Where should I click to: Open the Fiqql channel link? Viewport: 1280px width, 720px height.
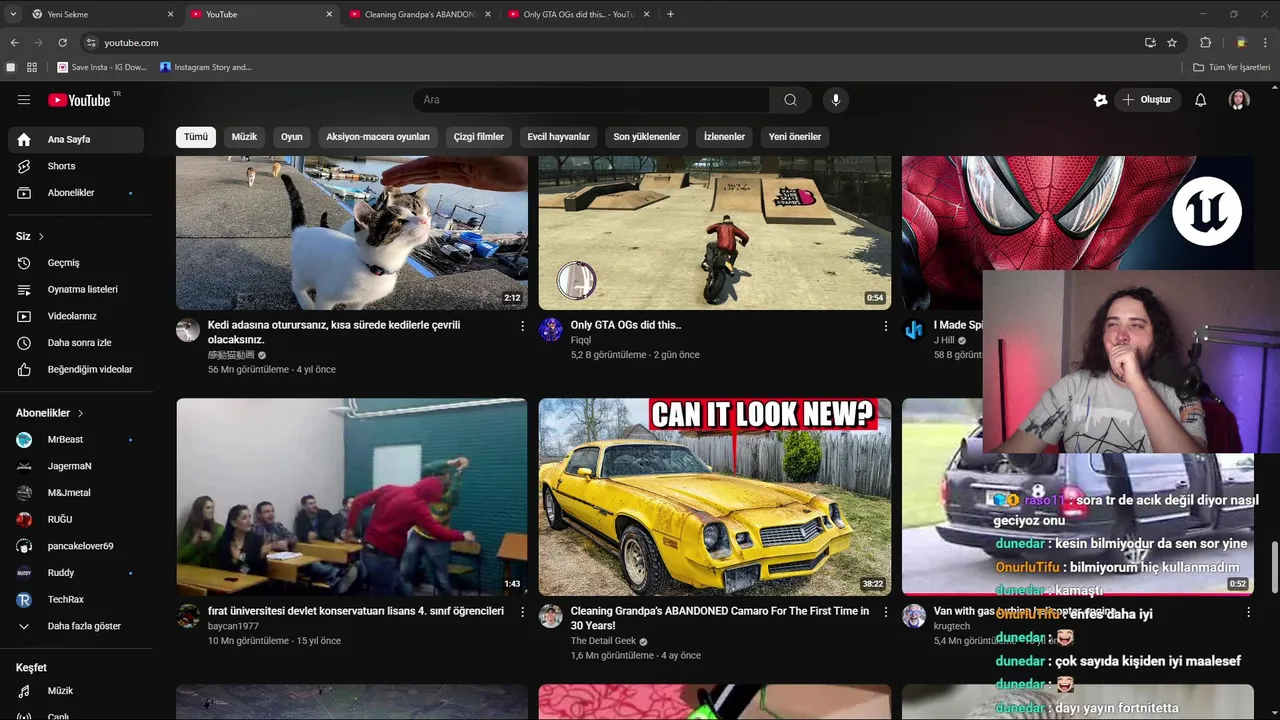coord(581,340)
